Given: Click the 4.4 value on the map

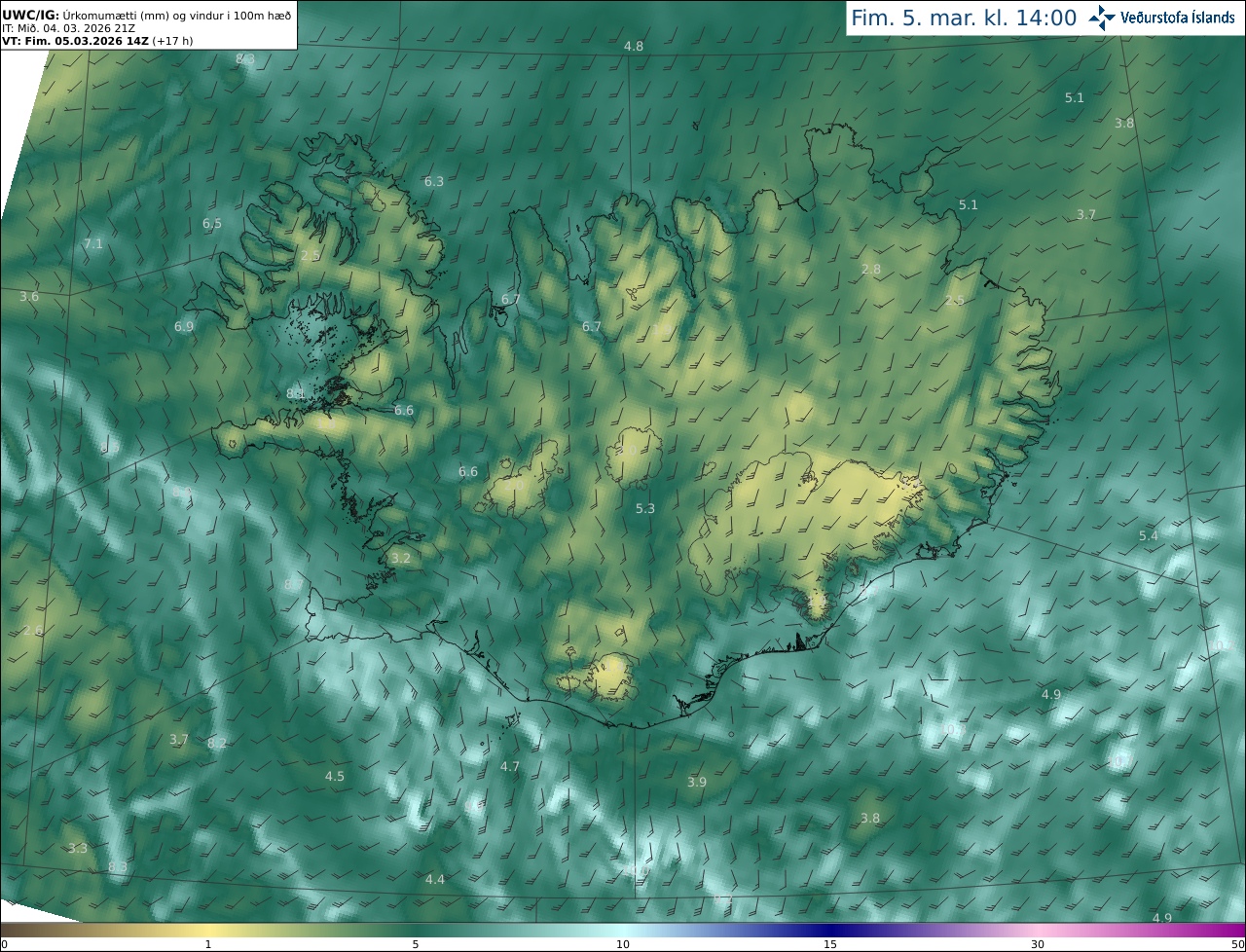Looking at the screenshot, I should 435,880.
